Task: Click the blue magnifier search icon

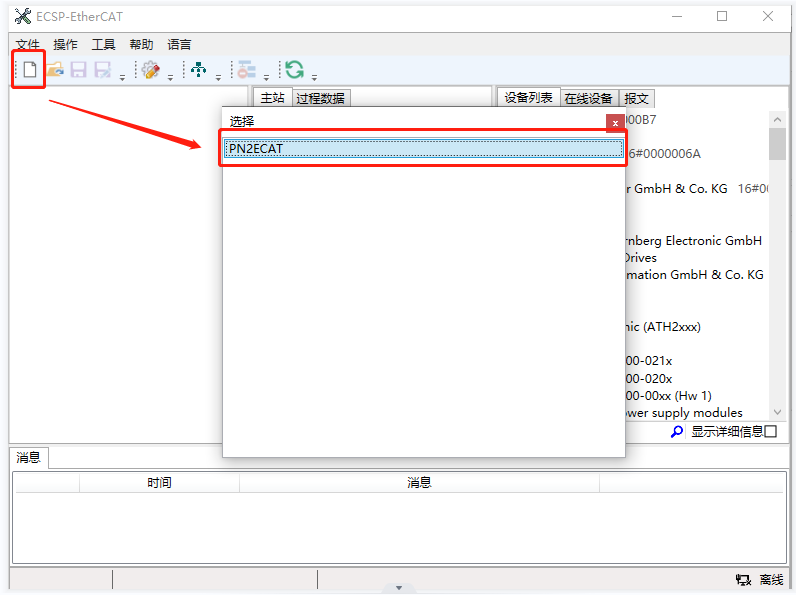Action: click(677, 432)
